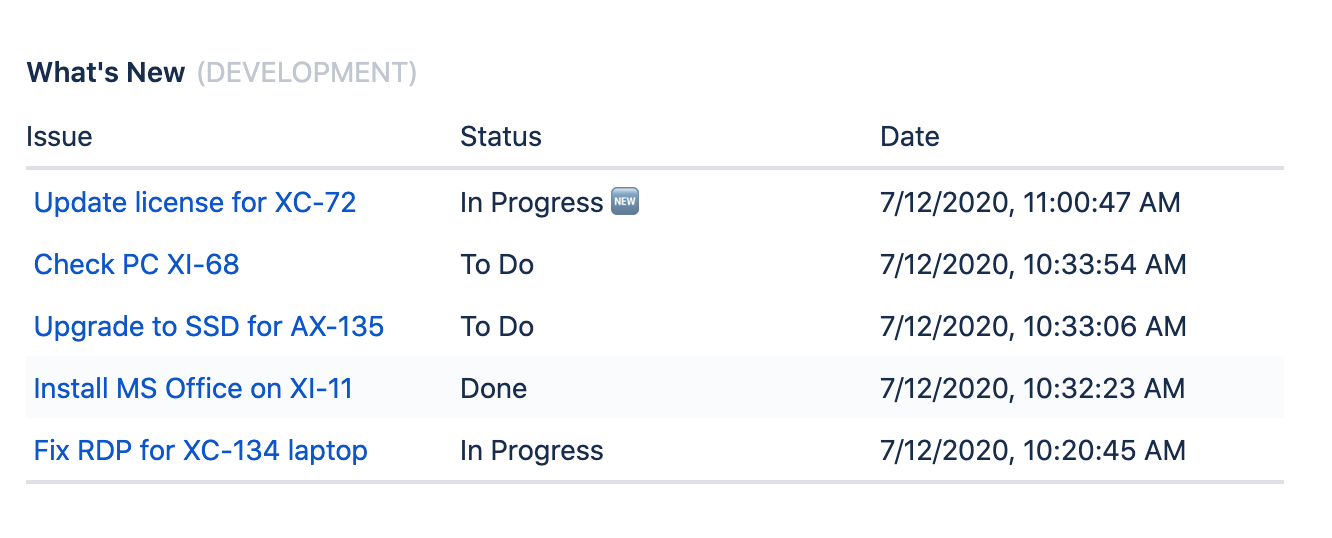1332x538 pixels.
Task: Select the In Progress status of Update license row
Action: tap(532, 203)
